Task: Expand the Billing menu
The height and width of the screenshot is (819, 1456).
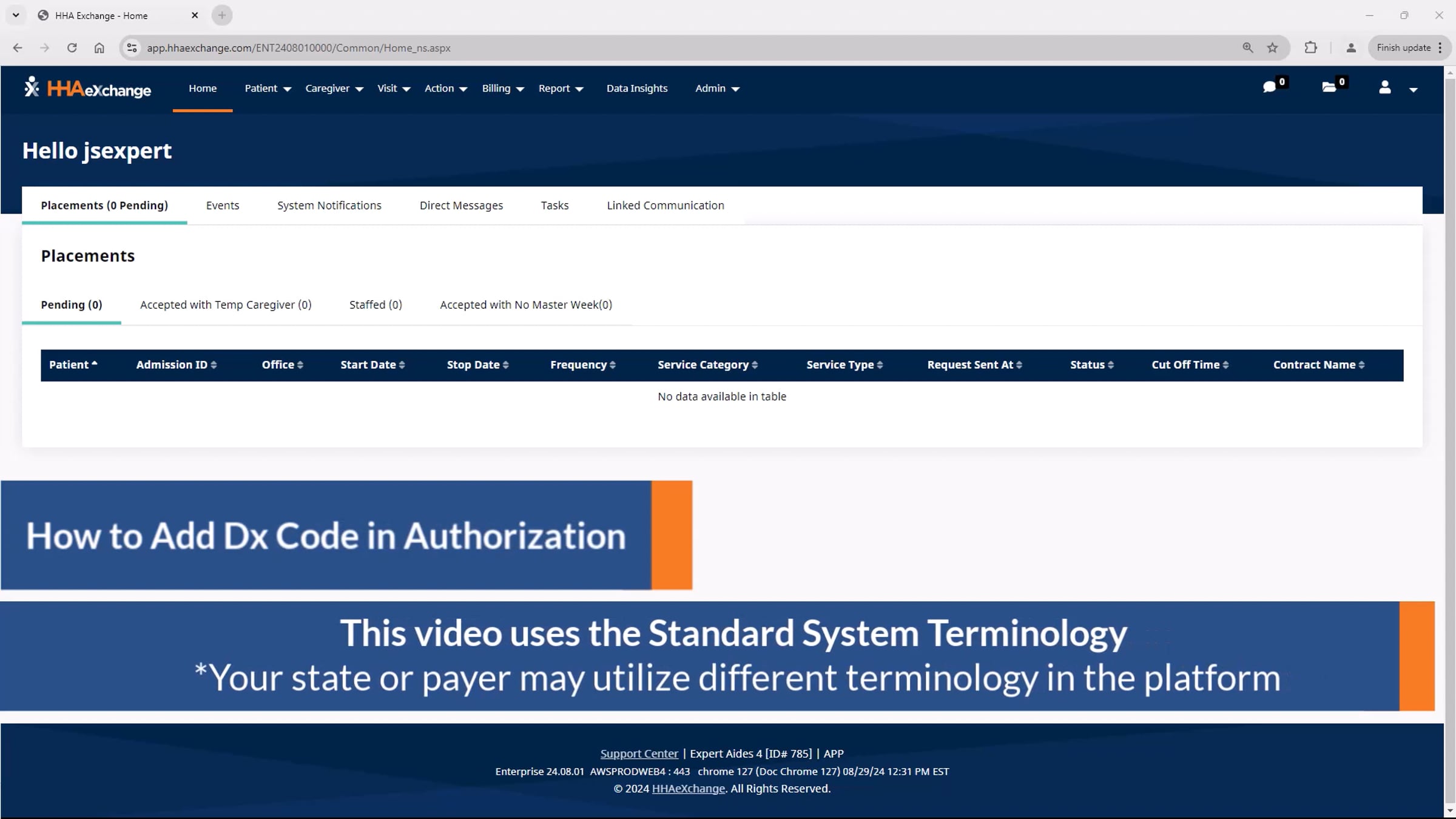Action: click(503, 89)
